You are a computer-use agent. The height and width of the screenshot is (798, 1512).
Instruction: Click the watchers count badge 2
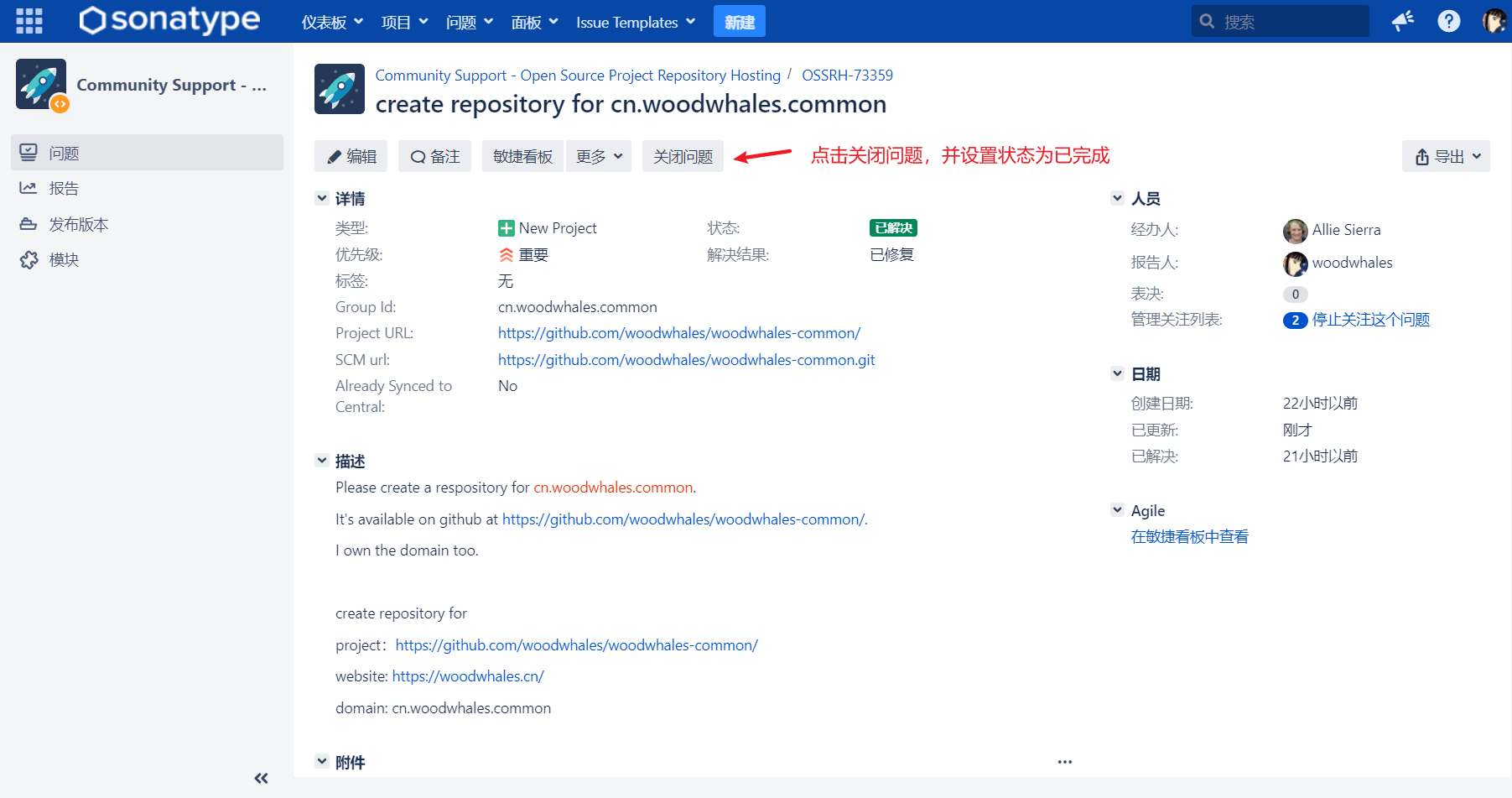[1295, 321]
